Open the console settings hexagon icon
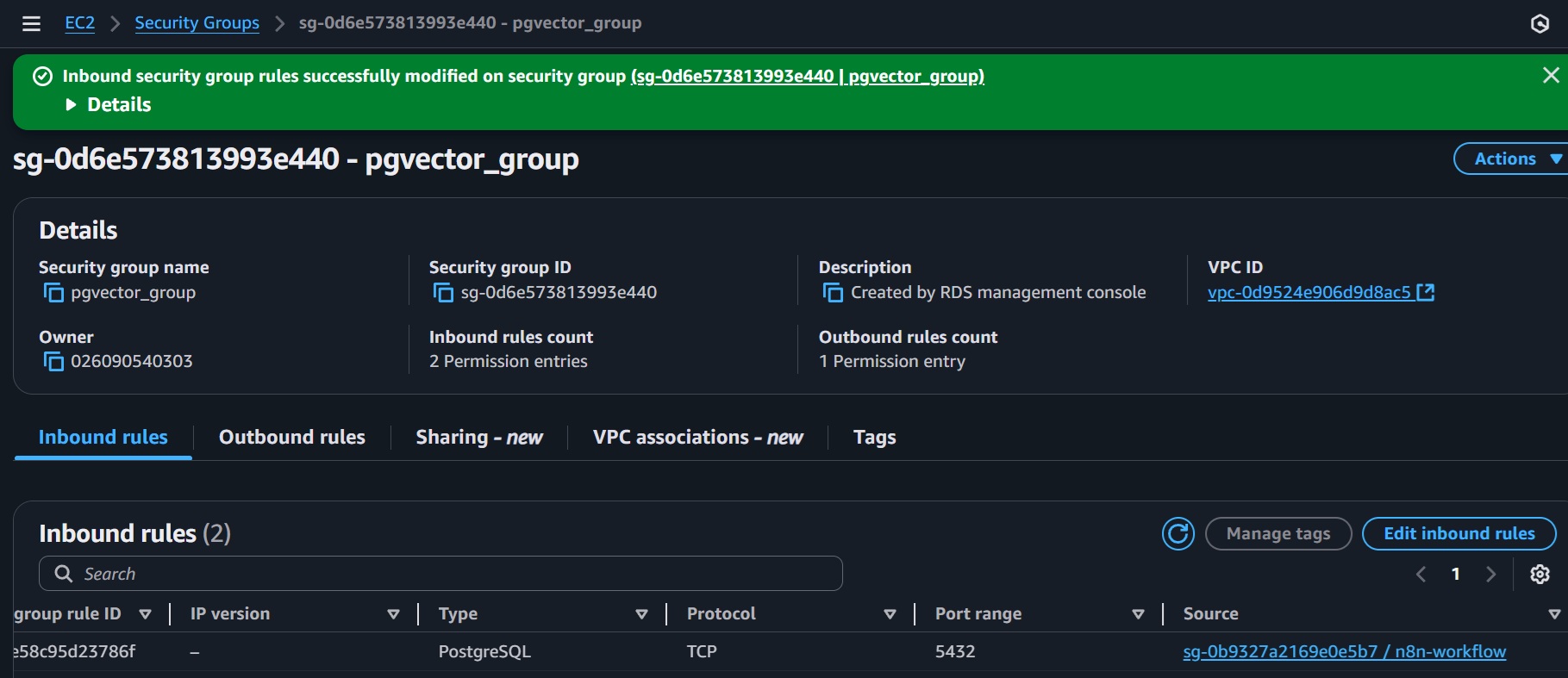 point(1540,23)
